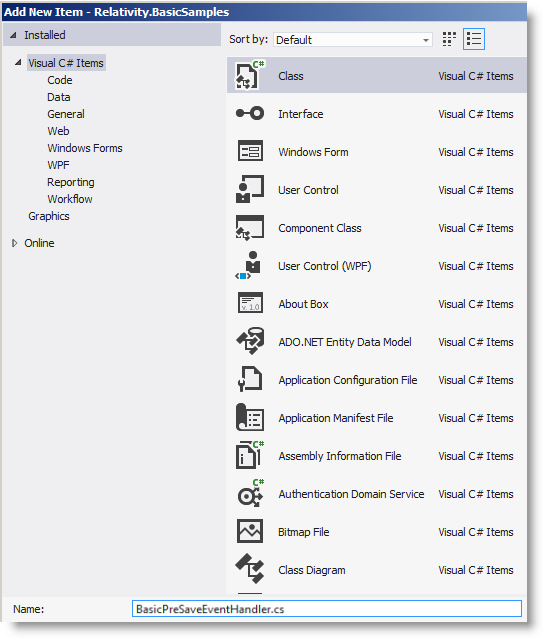
Task: Click 'Assembly Information File' text
Action: 340,456
